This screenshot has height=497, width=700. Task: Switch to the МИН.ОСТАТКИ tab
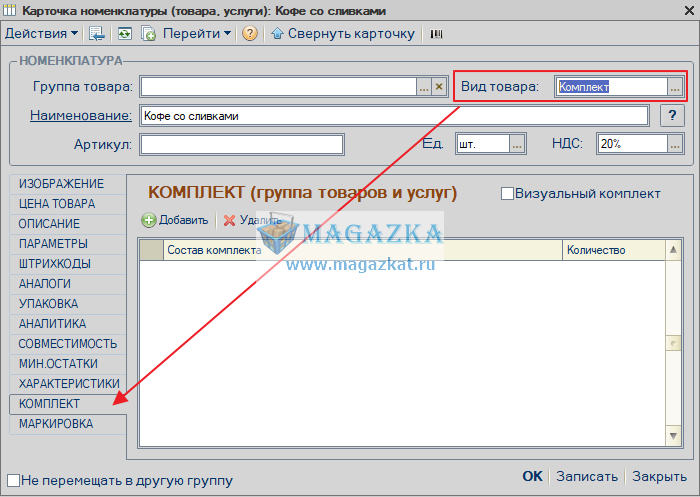(68, 364)
